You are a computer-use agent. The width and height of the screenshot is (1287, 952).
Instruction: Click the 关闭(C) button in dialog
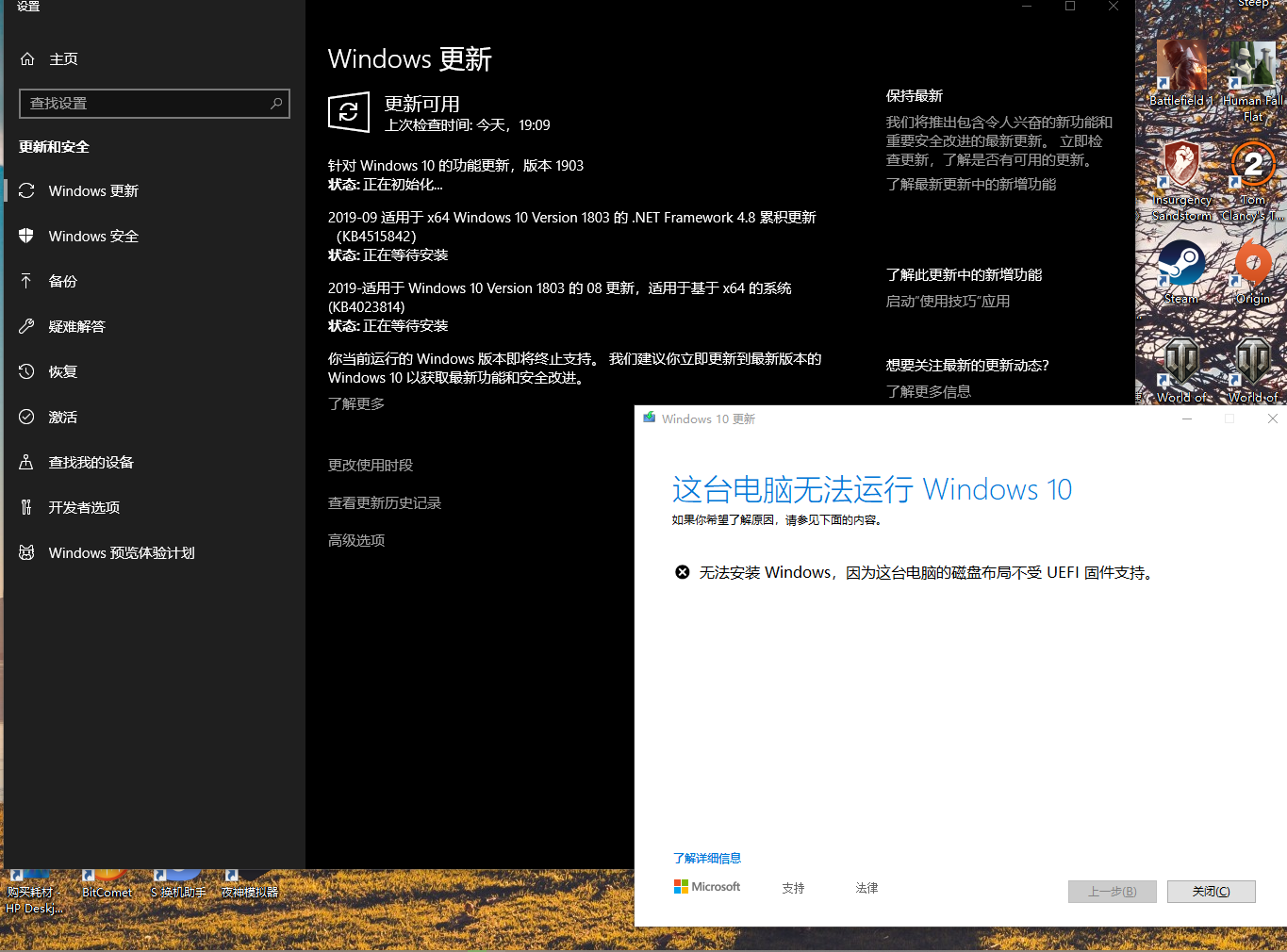tap(1212, 892)
